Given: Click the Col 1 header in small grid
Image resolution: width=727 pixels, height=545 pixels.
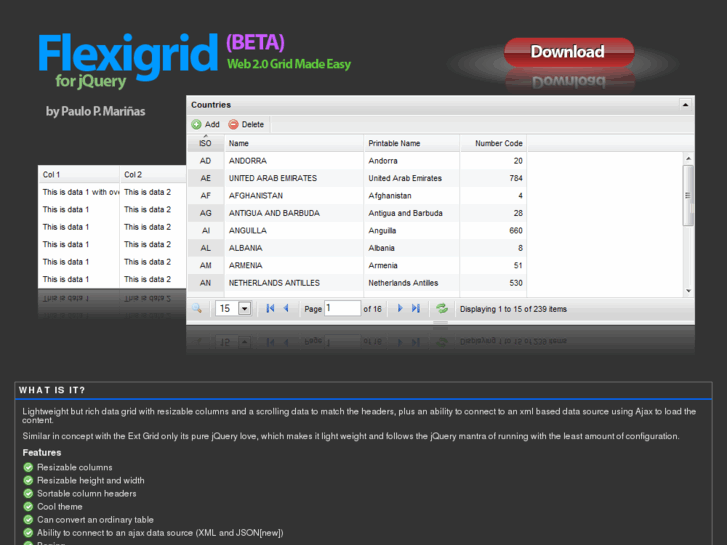Looking at the screenshot, I should [79, 175].
